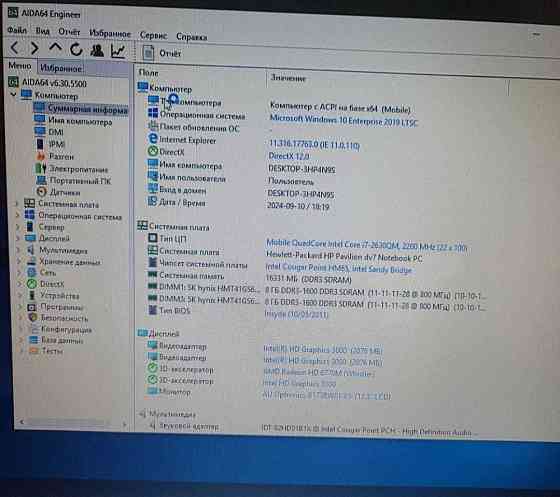Image resolution: width=560 pixels, height=497 pixels.
Task: Click the Звуковой адаптер speaker icon
Action: (153, 425)
